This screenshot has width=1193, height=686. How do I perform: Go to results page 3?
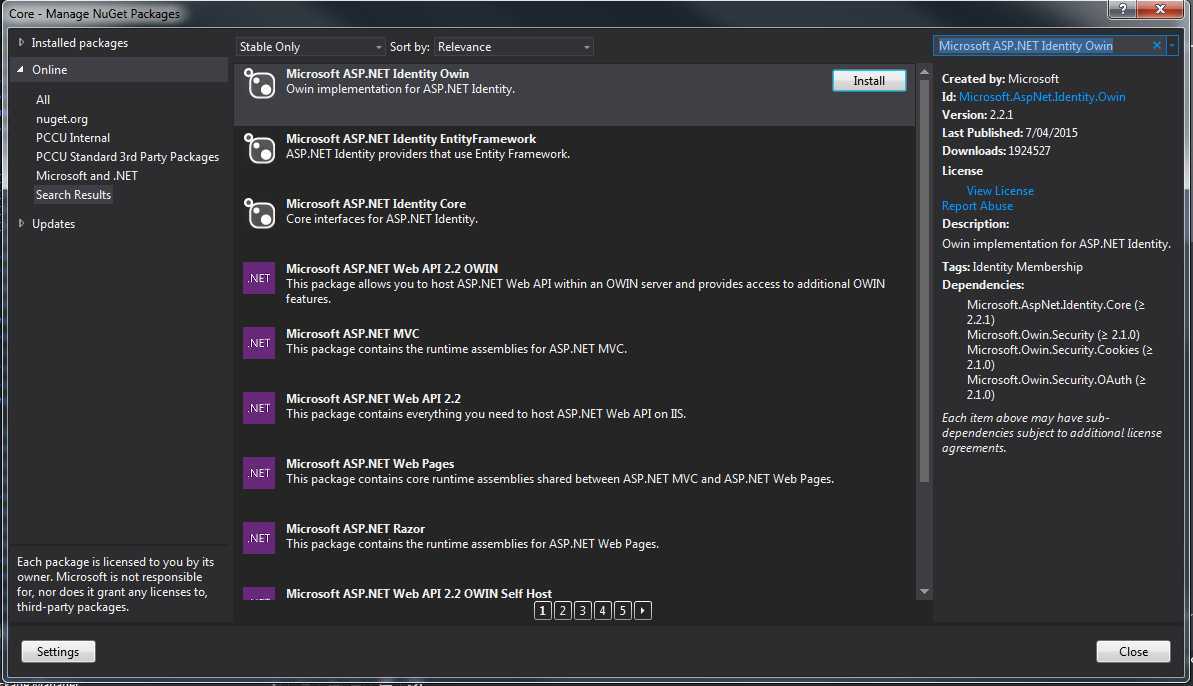point(583,611)
